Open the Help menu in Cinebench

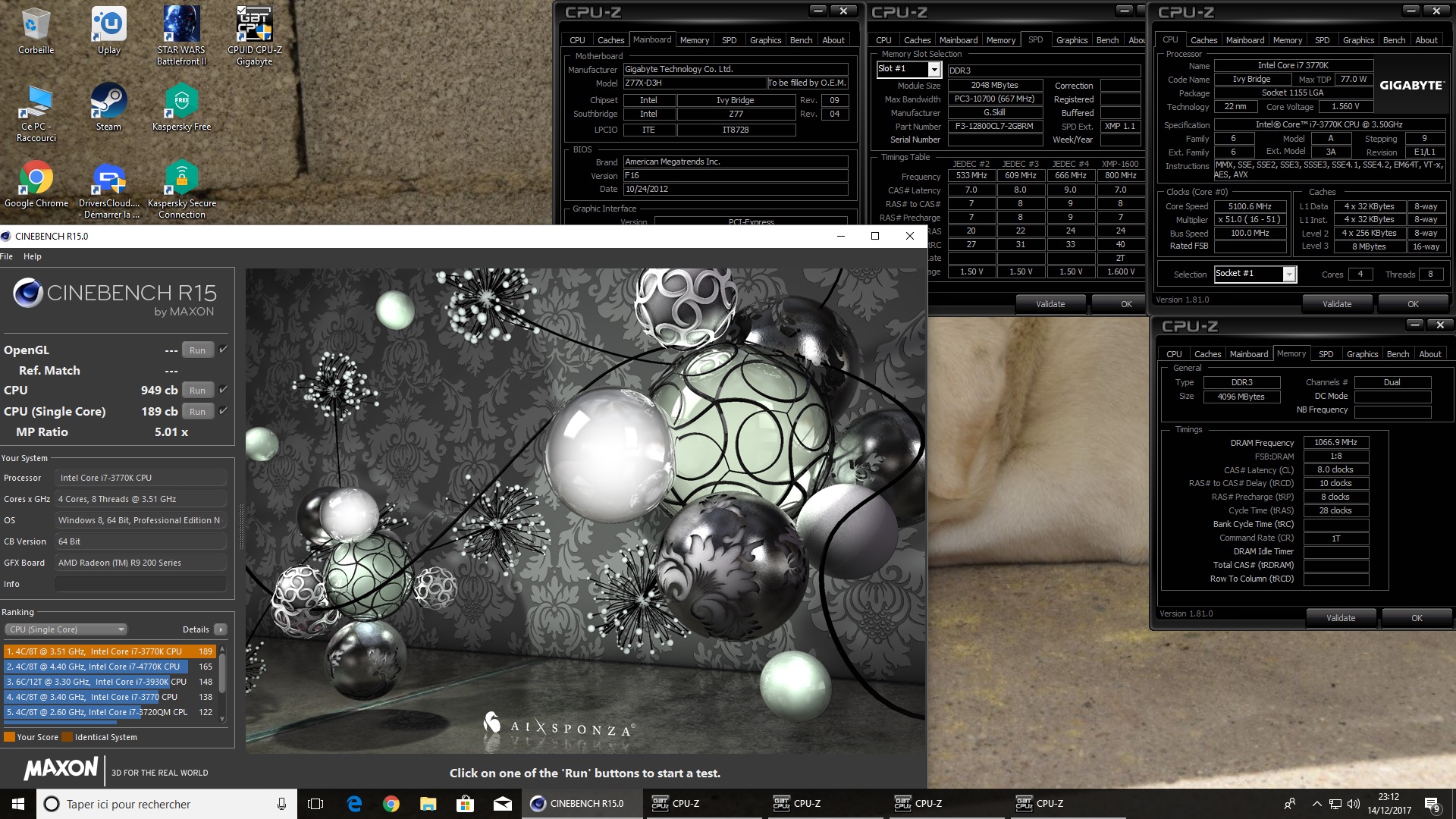[33, 256]
